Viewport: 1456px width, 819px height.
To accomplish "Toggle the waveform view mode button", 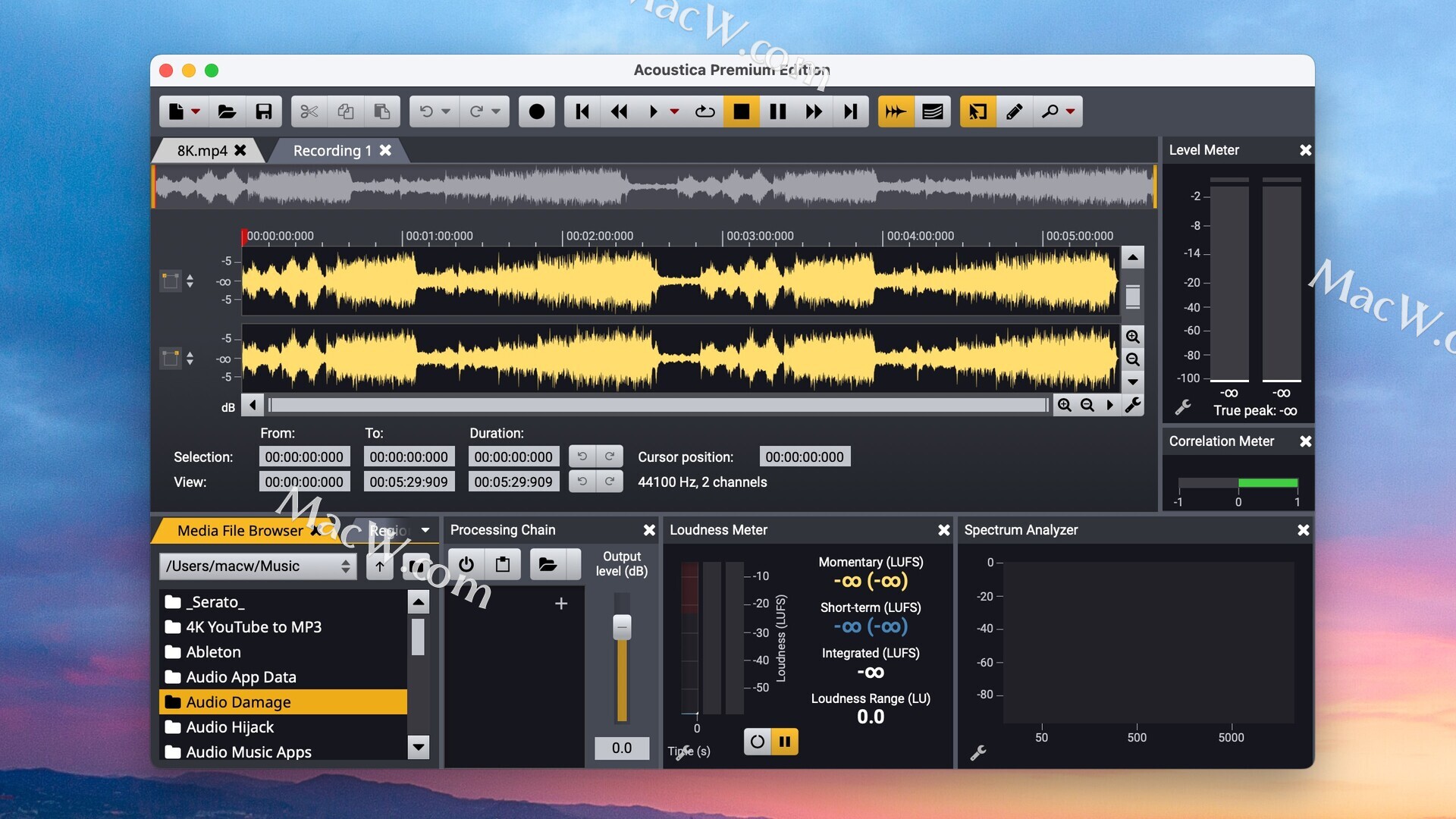I will click(x=896, y=112).
